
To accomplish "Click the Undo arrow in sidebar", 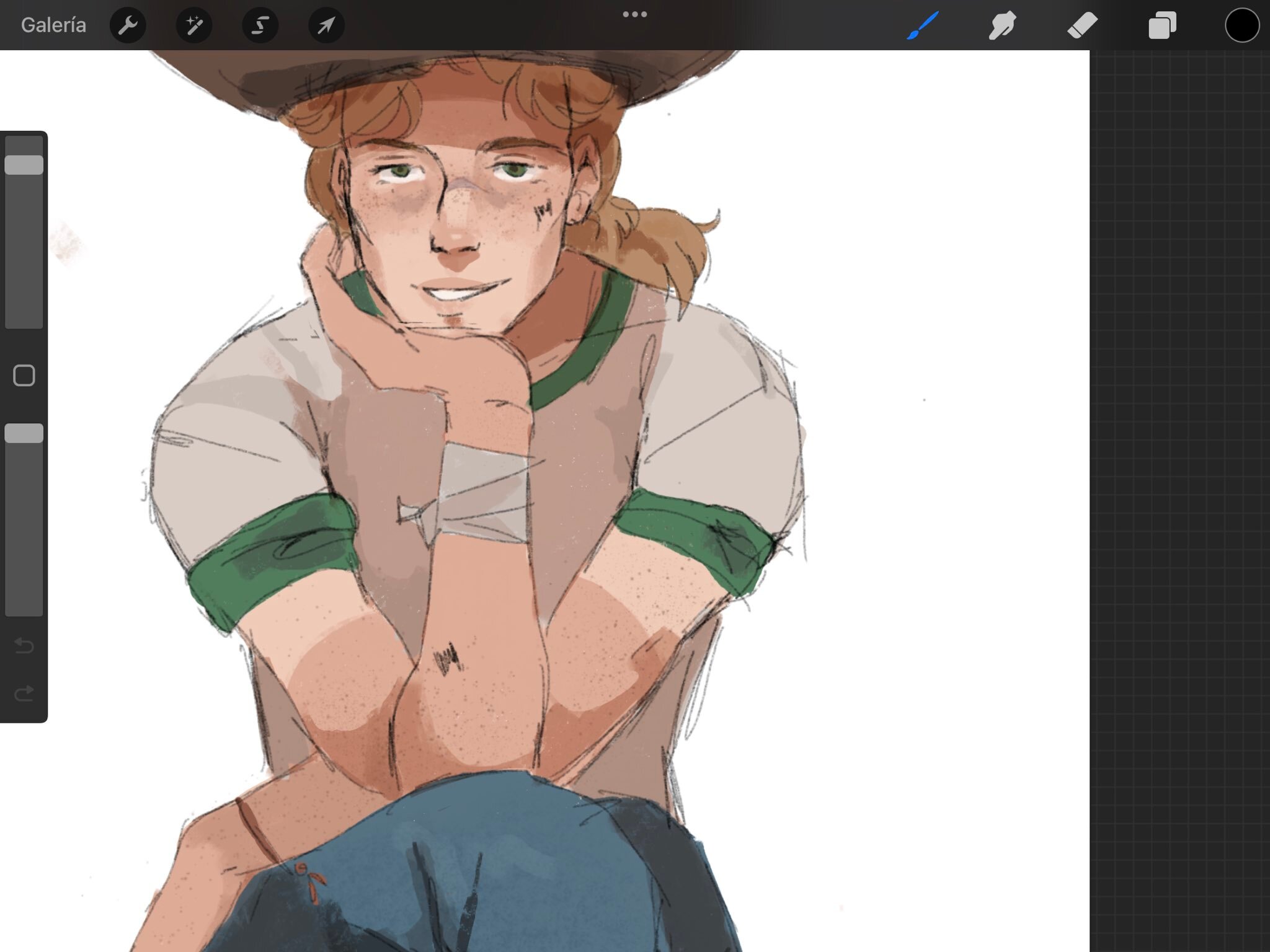I will (24, 646).
